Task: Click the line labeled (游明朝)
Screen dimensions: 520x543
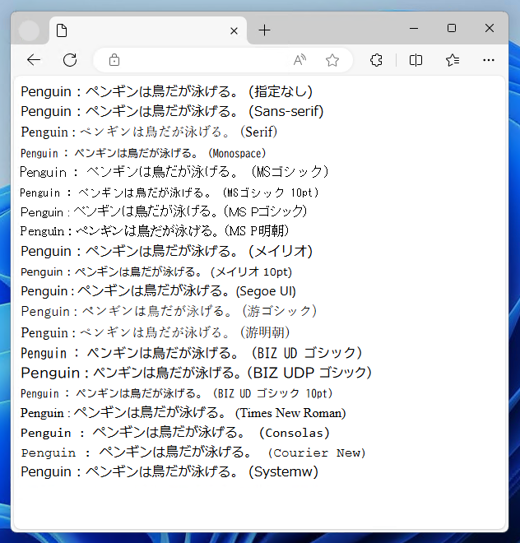Action: pyautogui.click(x=155, y=333)
